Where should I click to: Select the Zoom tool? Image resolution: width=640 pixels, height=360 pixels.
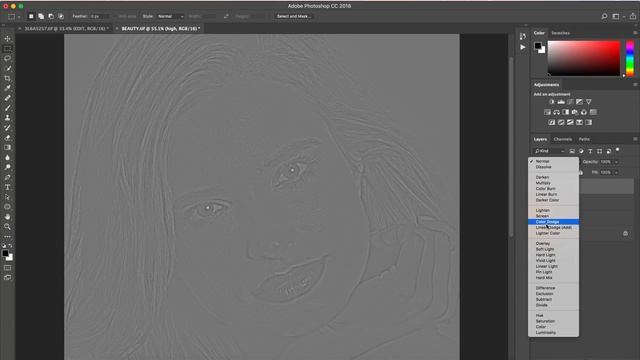(x=8, y=227)
